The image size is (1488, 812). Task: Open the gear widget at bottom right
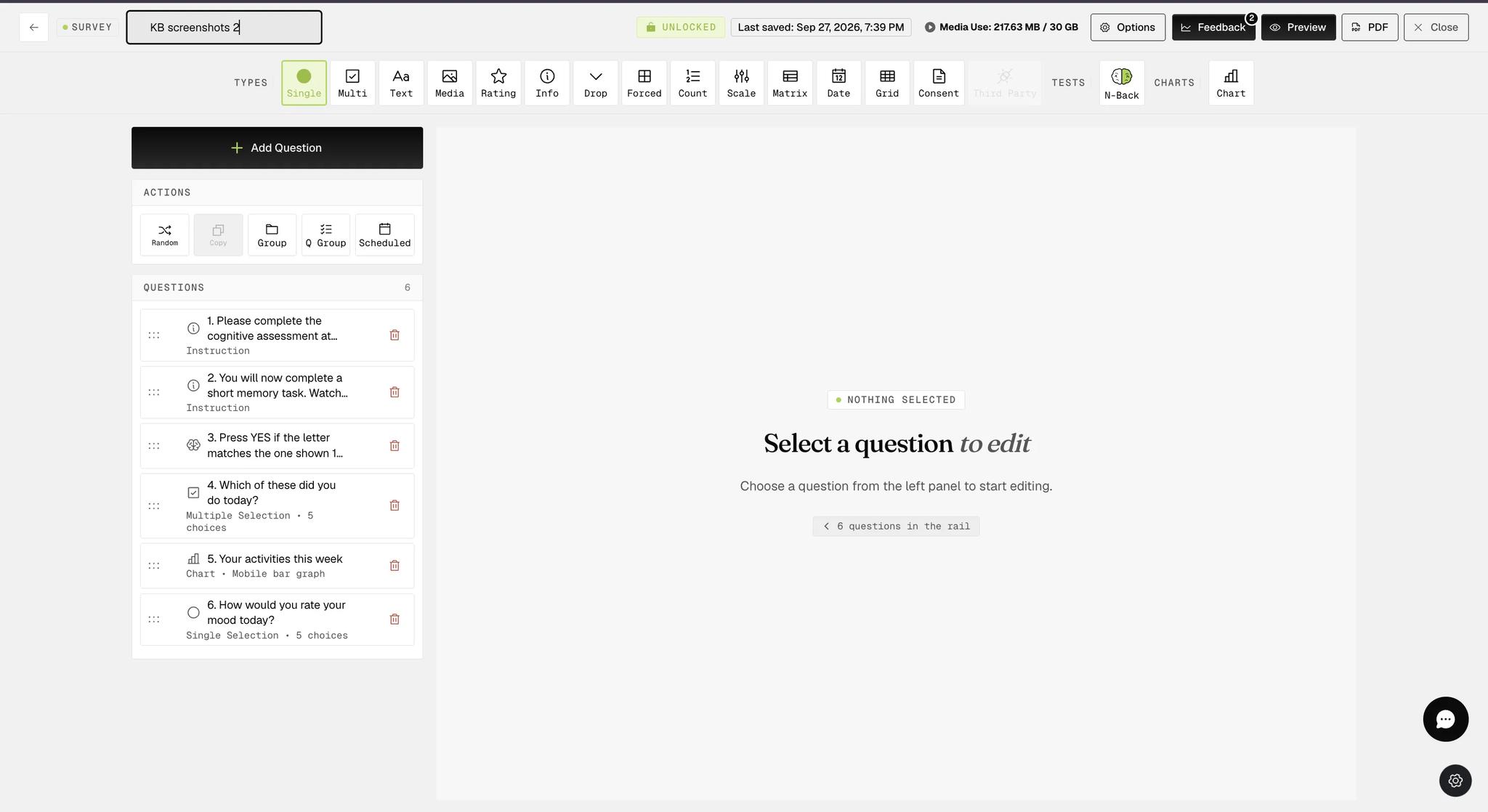pyautogui.click(x=1455, y=780)
